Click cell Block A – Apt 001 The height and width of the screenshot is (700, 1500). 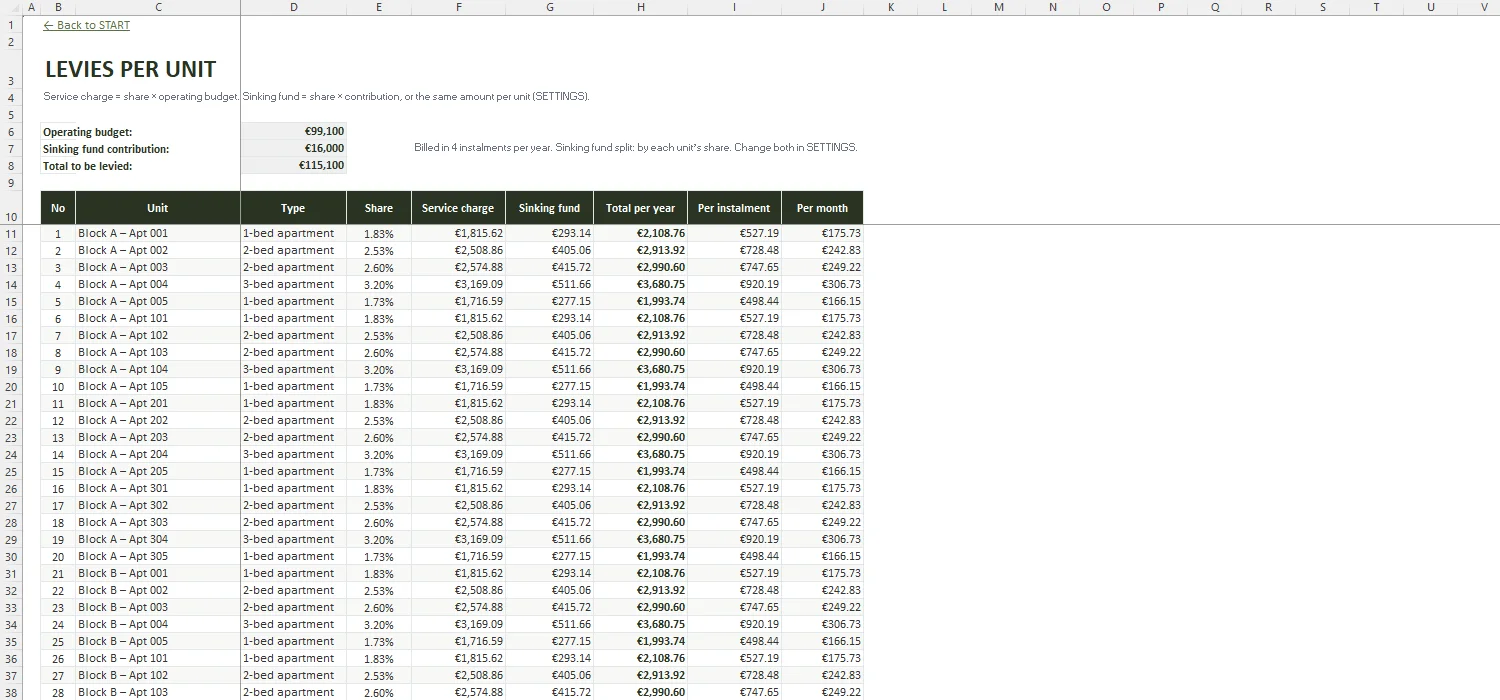[158, 233]
